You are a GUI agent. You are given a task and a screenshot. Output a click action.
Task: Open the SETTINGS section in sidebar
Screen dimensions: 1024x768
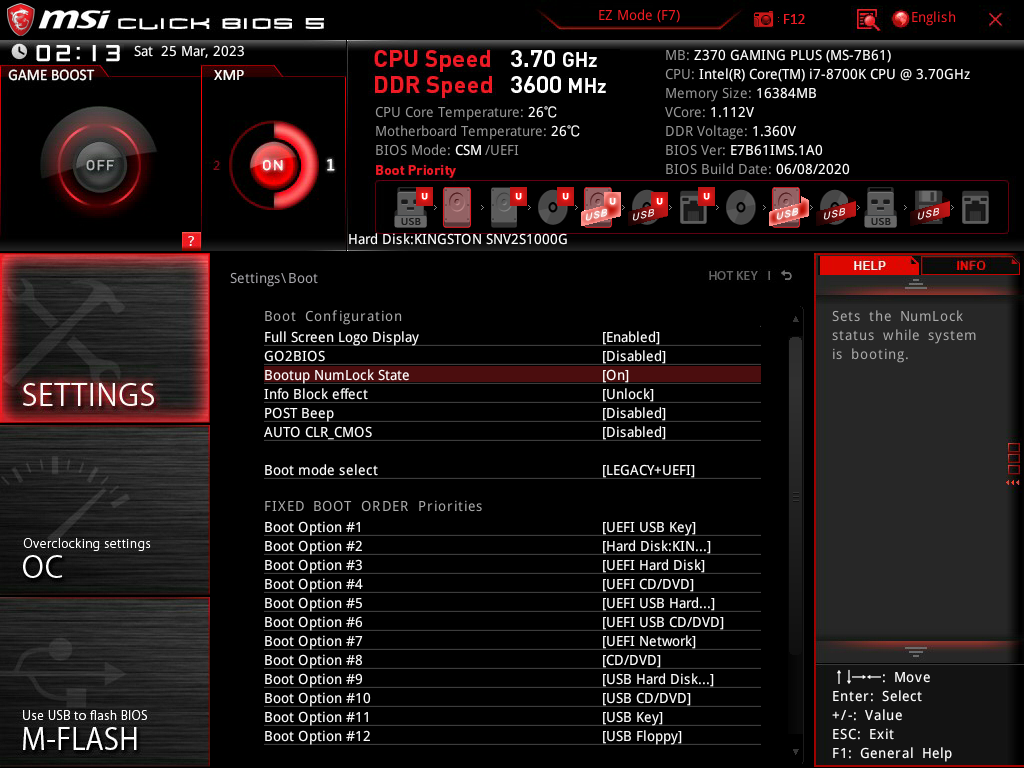104,338
